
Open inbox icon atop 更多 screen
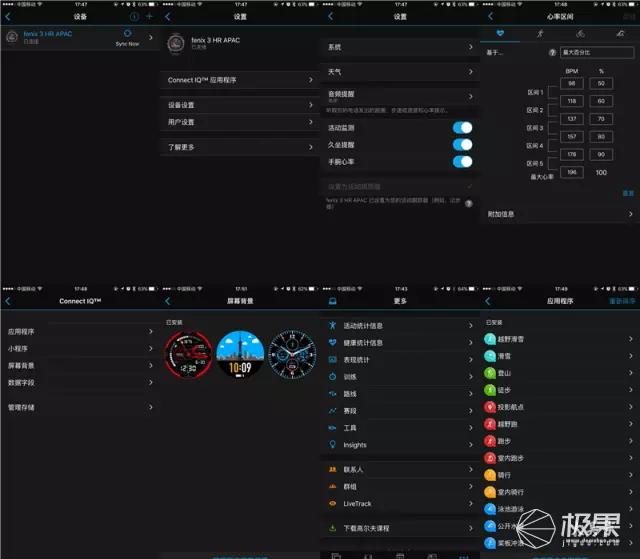click(x=333, y=301)
